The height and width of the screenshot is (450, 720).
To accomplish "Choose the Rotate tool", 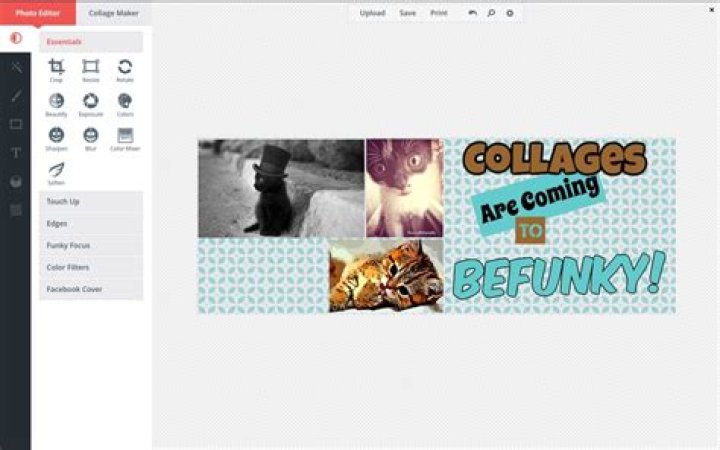I will pyautogui.click(x=125, y=70).
